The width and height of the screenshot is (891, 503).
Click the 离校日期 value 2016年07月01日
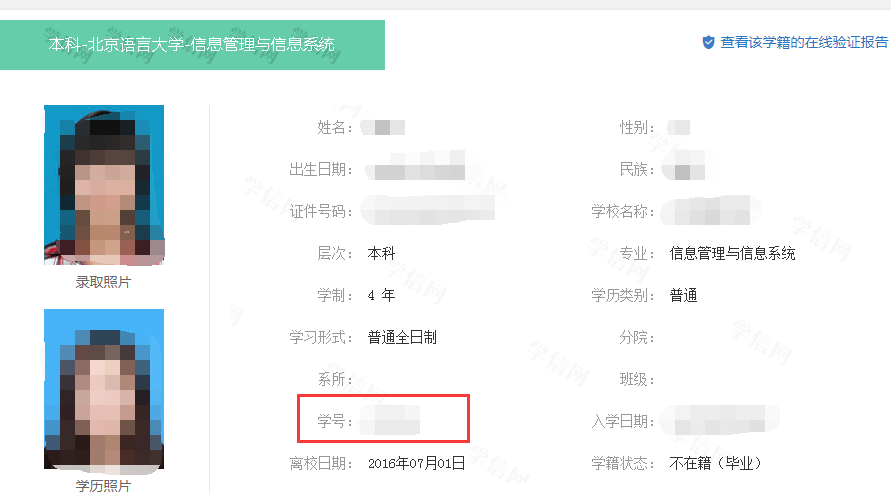pos(417,463)
